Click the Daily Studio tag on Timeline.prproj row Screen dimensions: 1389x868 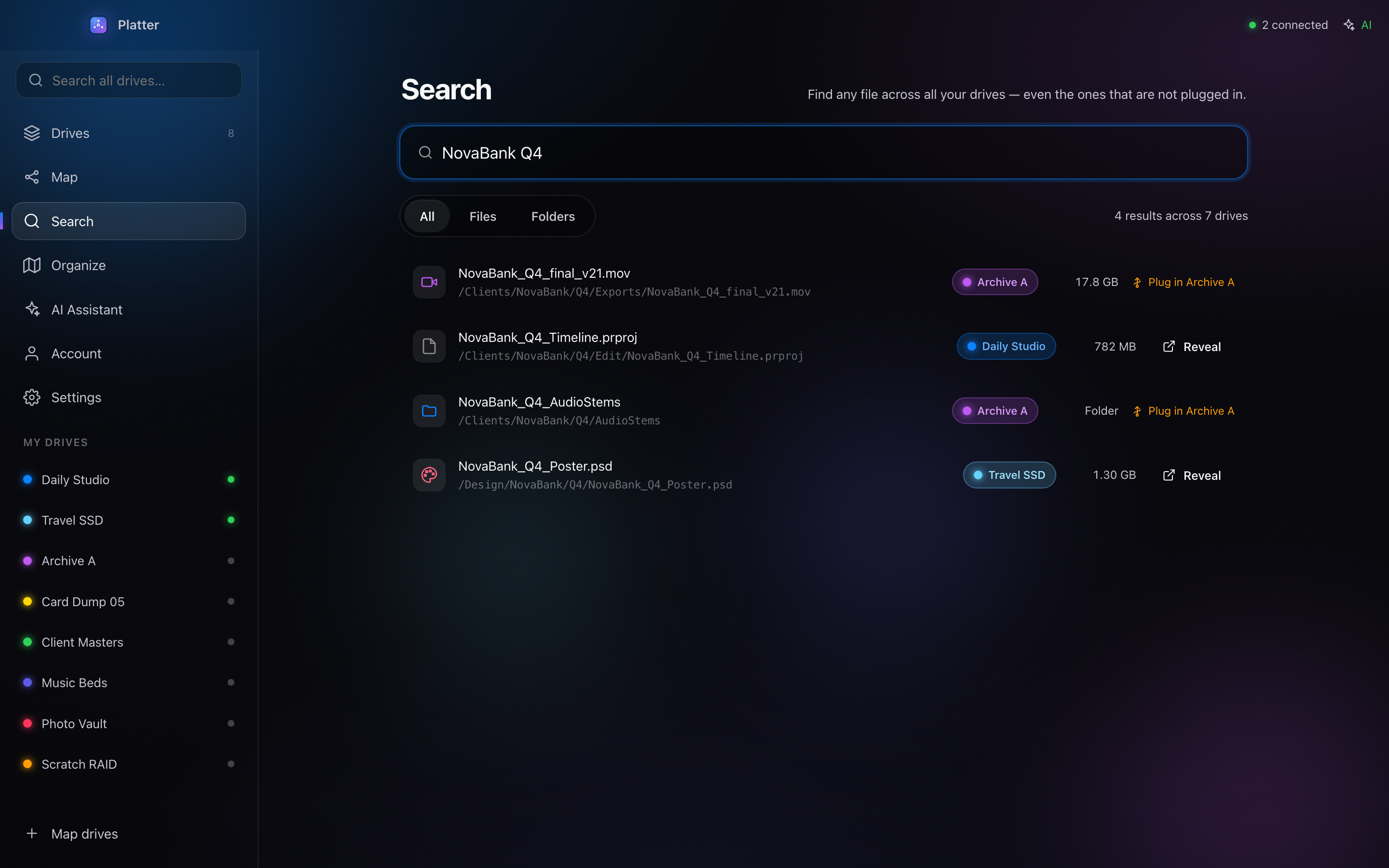tap(1006, 346)
